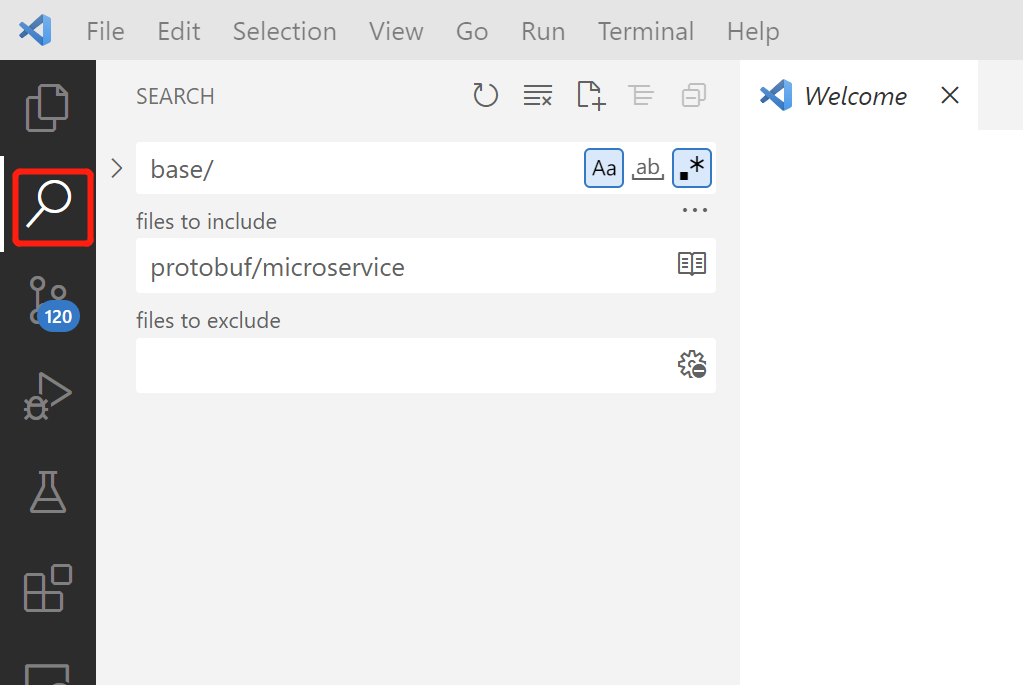Disable Match Case option
The height and width of the screenshot is (685, 1023).
coord(604,168)
